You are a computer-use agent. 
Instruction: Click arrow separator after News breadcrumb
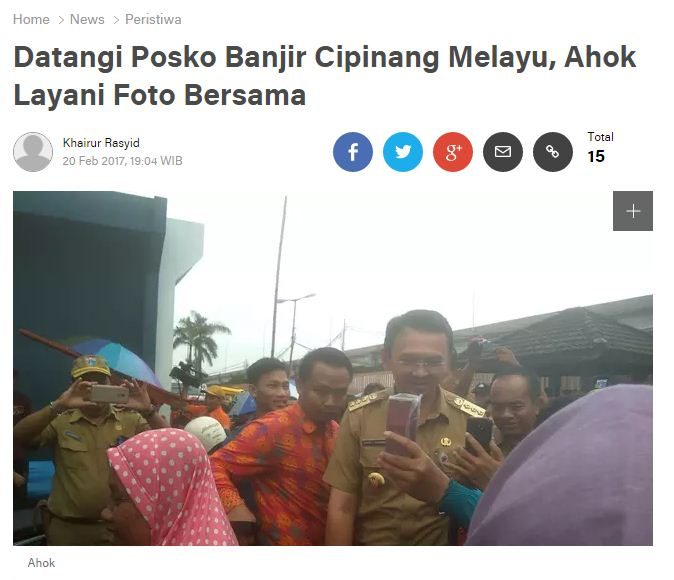(x=116, y=20)
